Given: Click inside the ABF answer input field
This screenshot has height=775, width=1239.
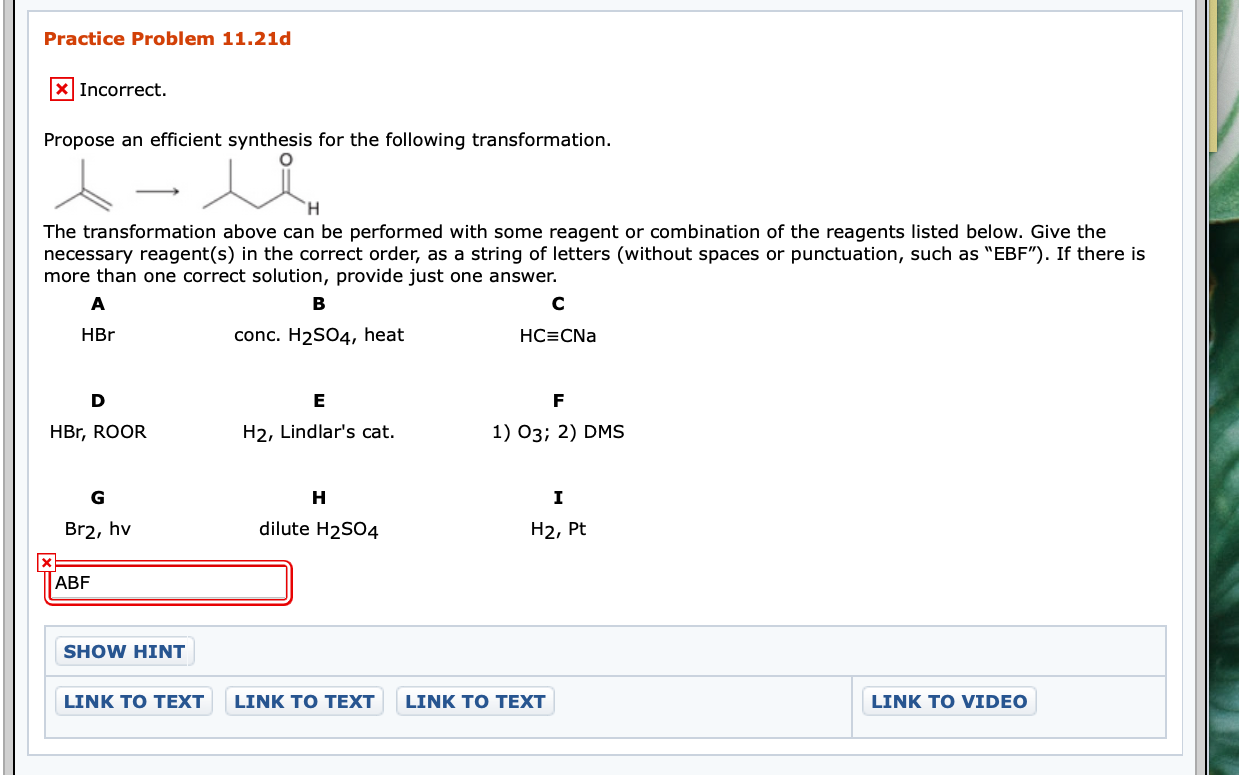Looking at the screenshot, I should pos(168,582).
